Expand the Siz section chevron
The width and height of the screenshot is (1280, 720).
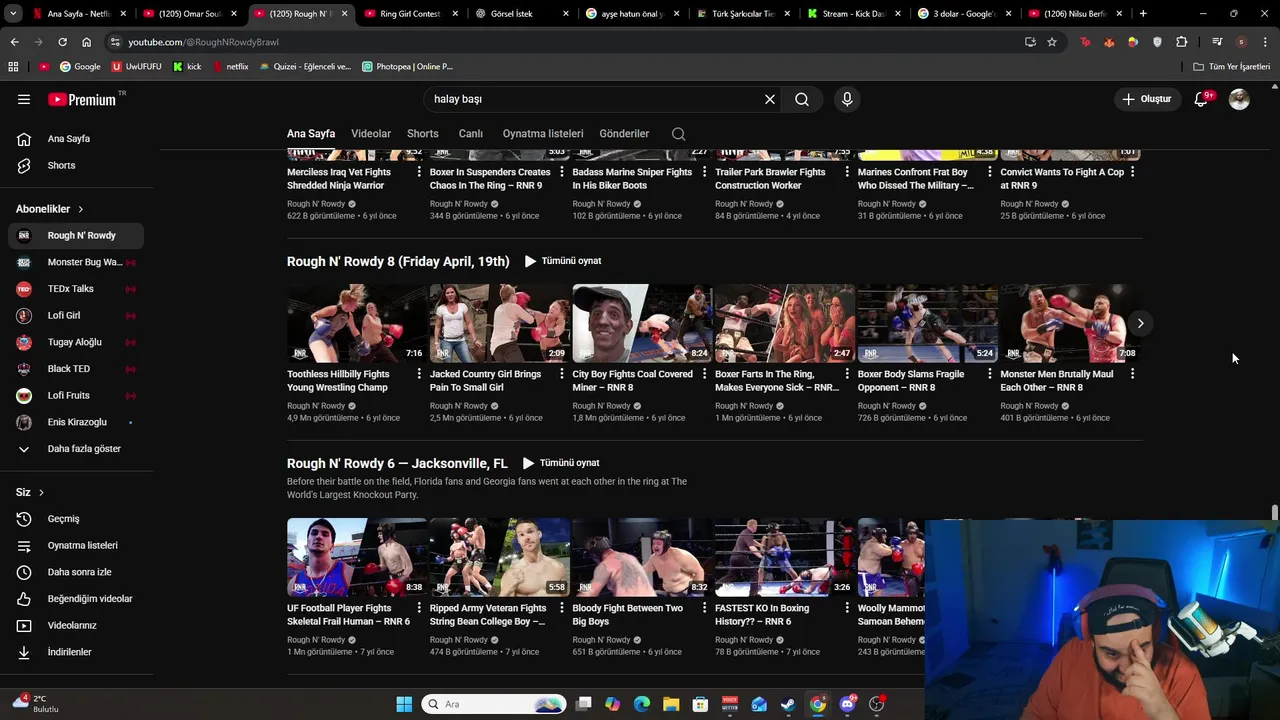(x=41, y=492)
